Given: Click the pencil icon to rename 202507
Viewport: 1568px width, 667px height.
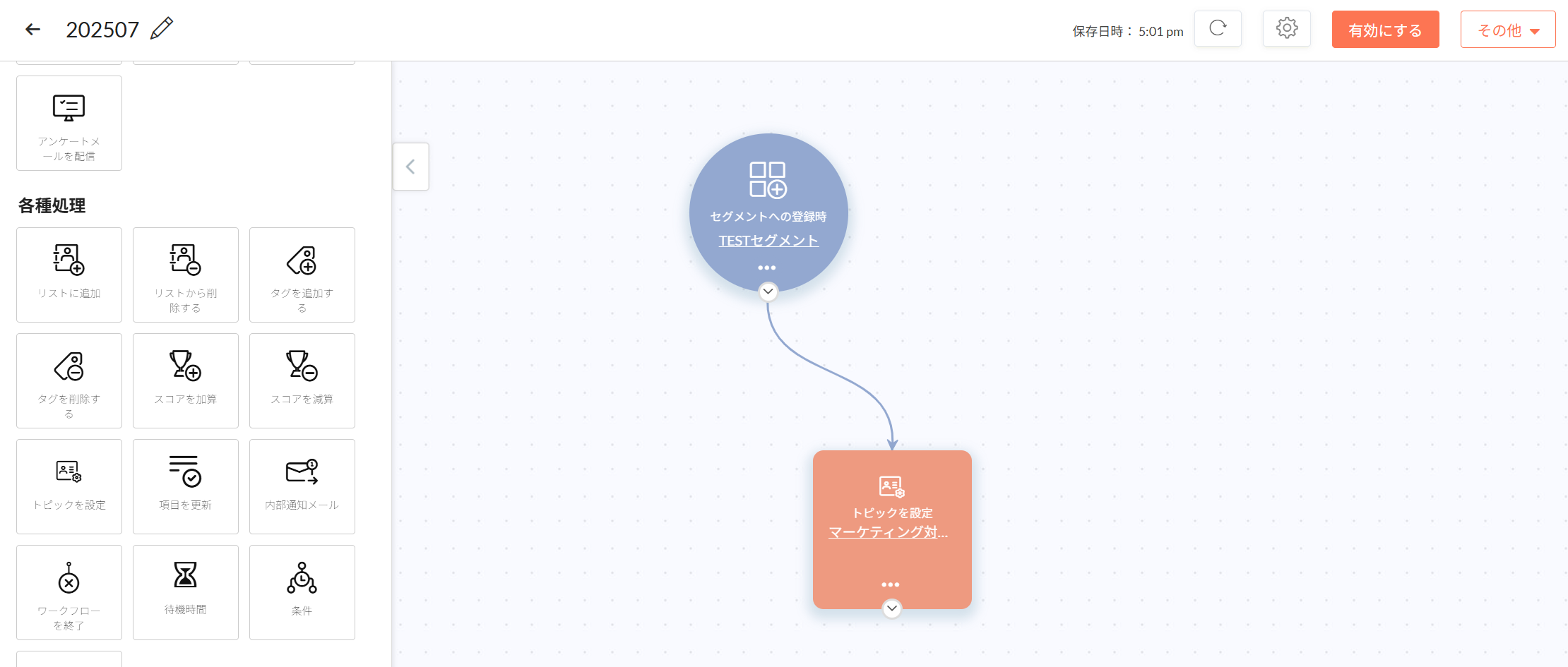Looking at the screenshot, I should (162, 29).
